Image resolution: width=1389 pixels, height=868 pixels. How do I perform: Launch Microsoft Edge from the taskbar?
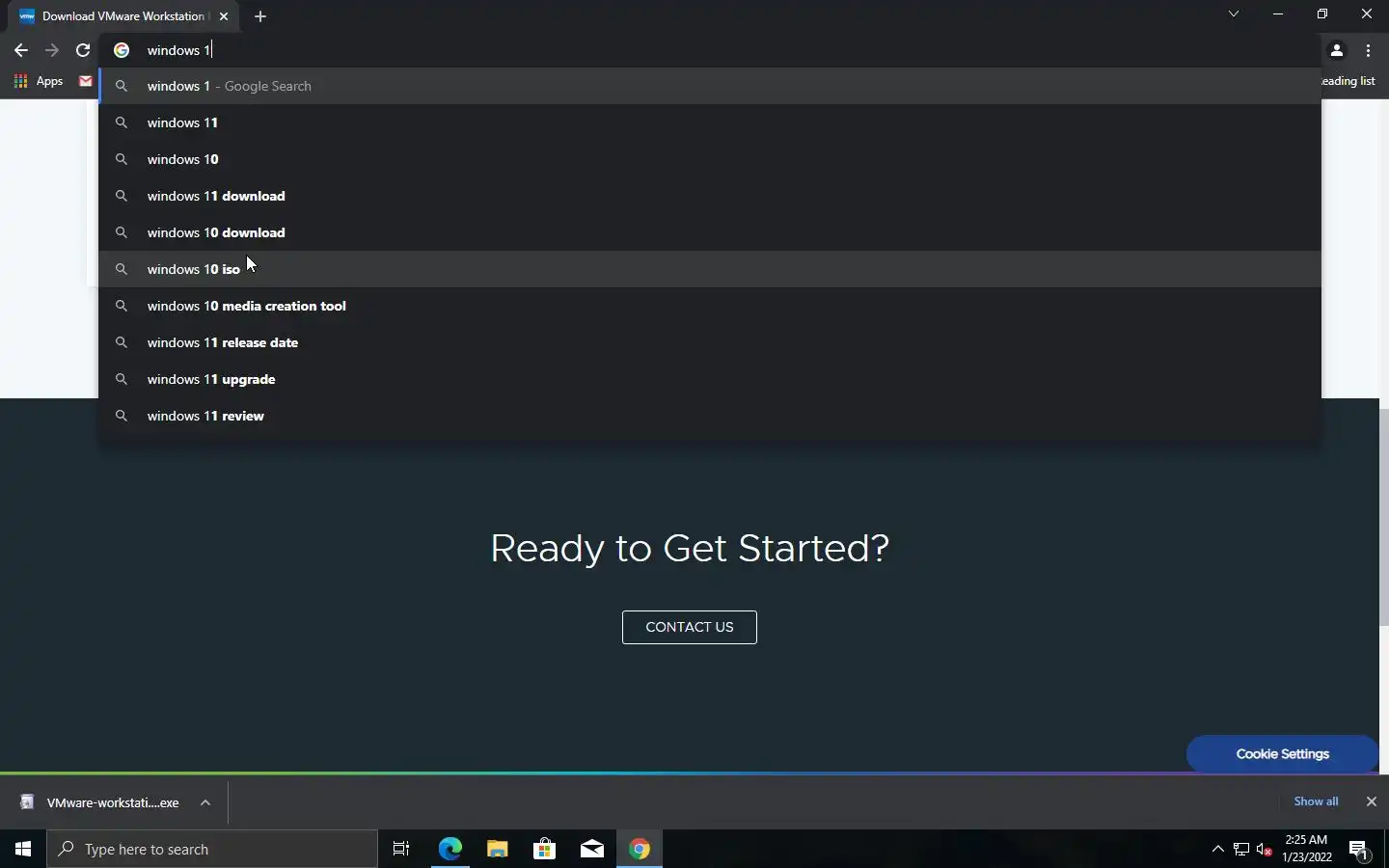point(449,849)
